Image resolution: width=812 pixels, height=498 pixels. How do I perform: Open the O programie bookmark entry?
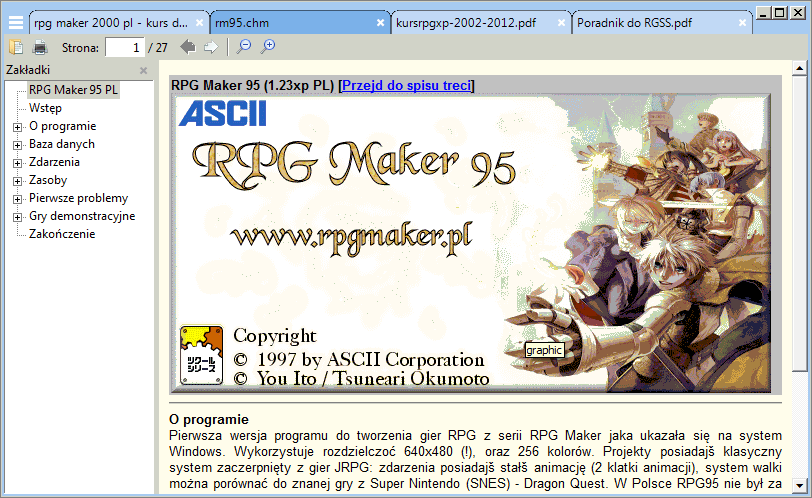coord(63,126)
